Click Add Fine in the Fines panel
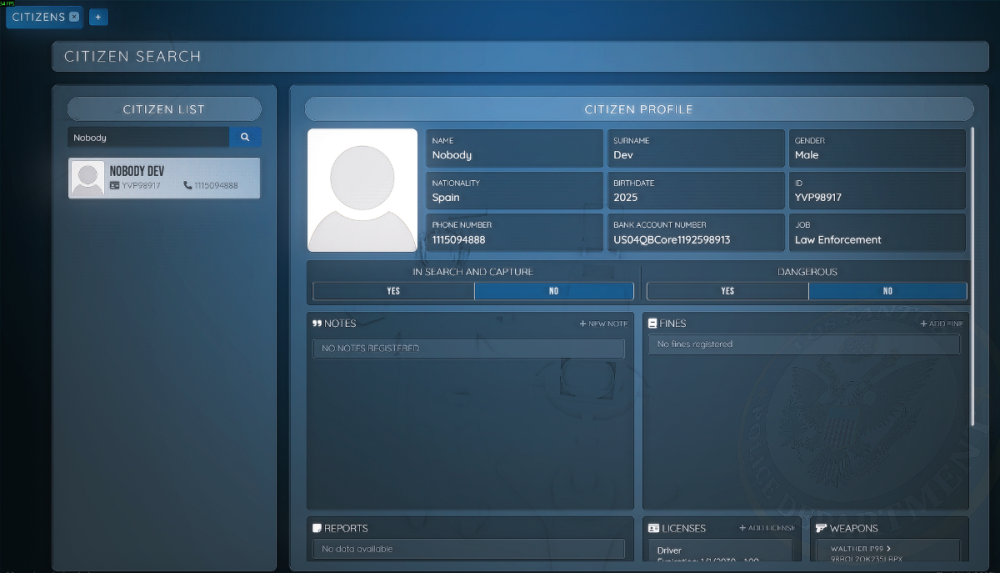1000x573 pixels. [x=941, y=324]
